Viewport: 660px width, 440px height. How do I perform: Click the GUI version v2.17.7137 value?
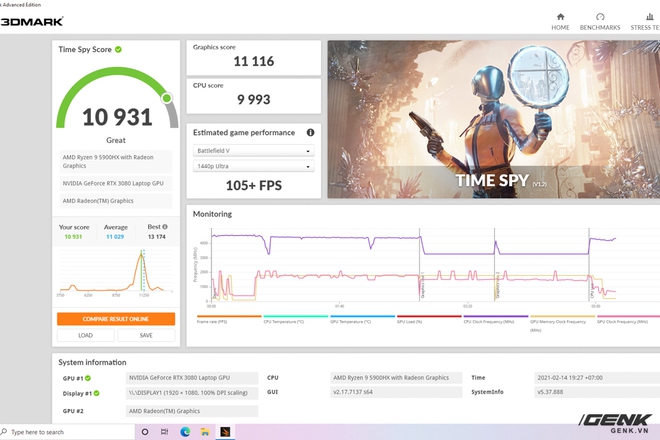396,392
